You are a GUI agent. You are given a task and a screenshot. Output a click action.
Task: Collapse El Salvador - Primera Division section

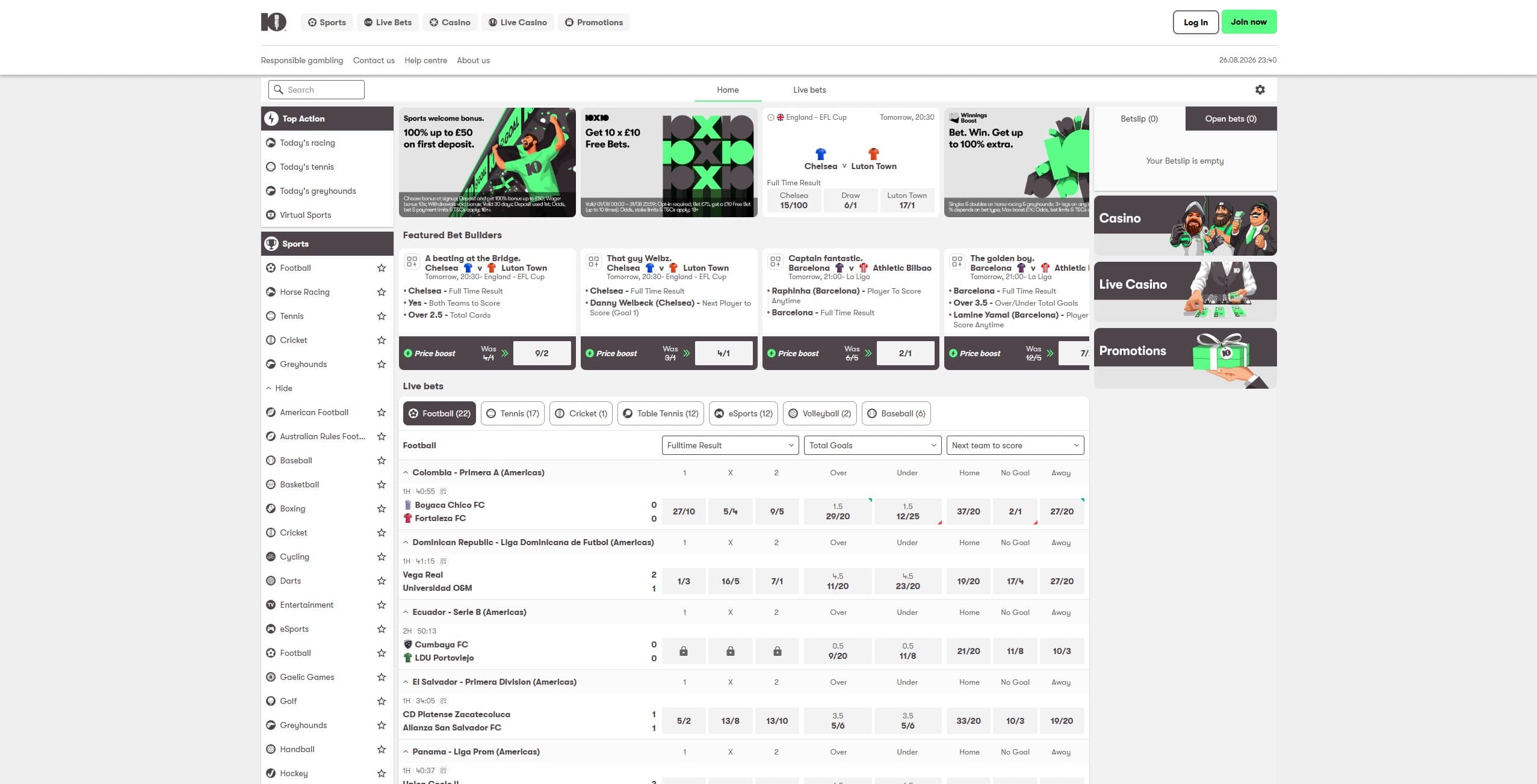tap(406, 682)
